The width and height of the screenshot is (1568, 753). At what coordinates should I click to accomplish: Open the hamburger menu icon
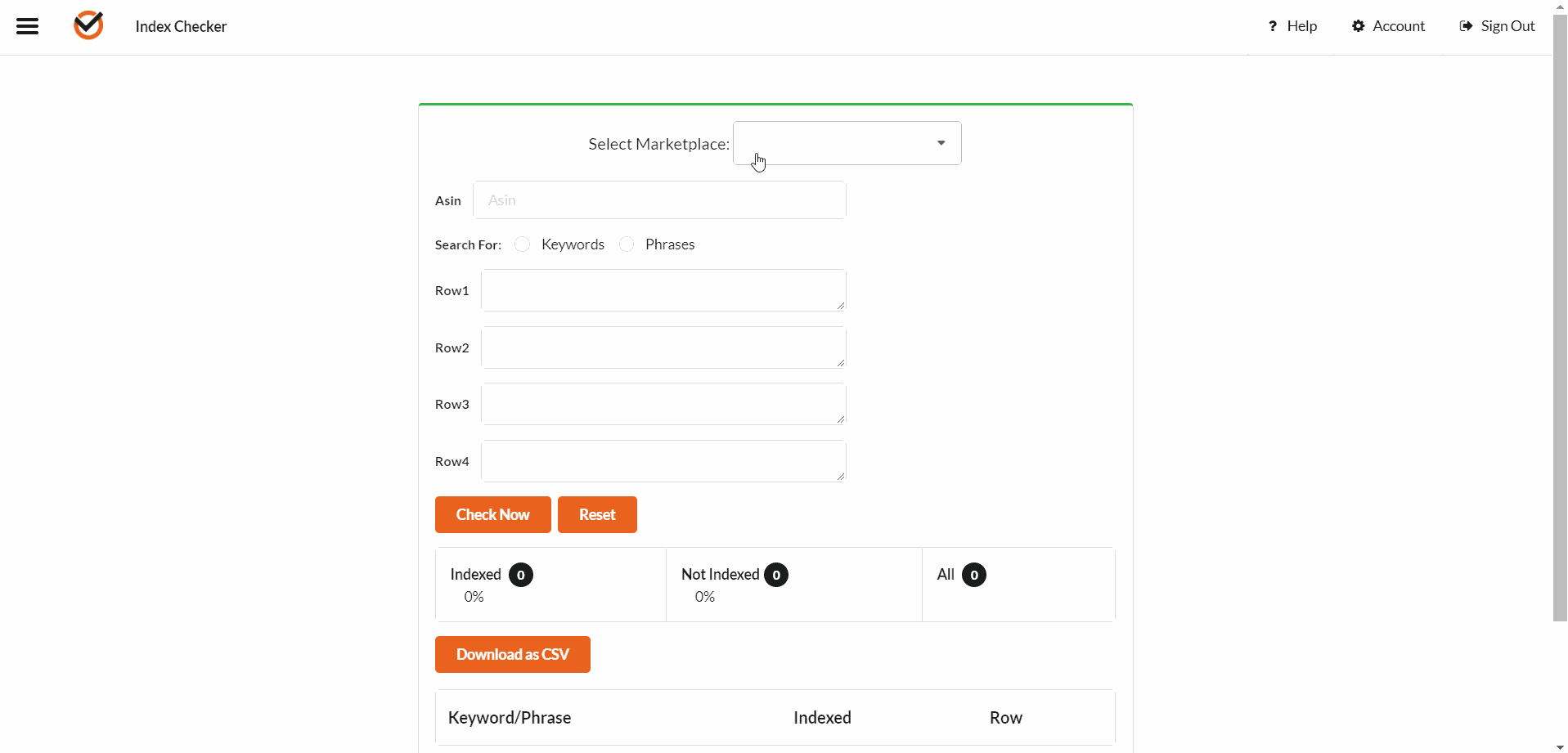(28, 26)
